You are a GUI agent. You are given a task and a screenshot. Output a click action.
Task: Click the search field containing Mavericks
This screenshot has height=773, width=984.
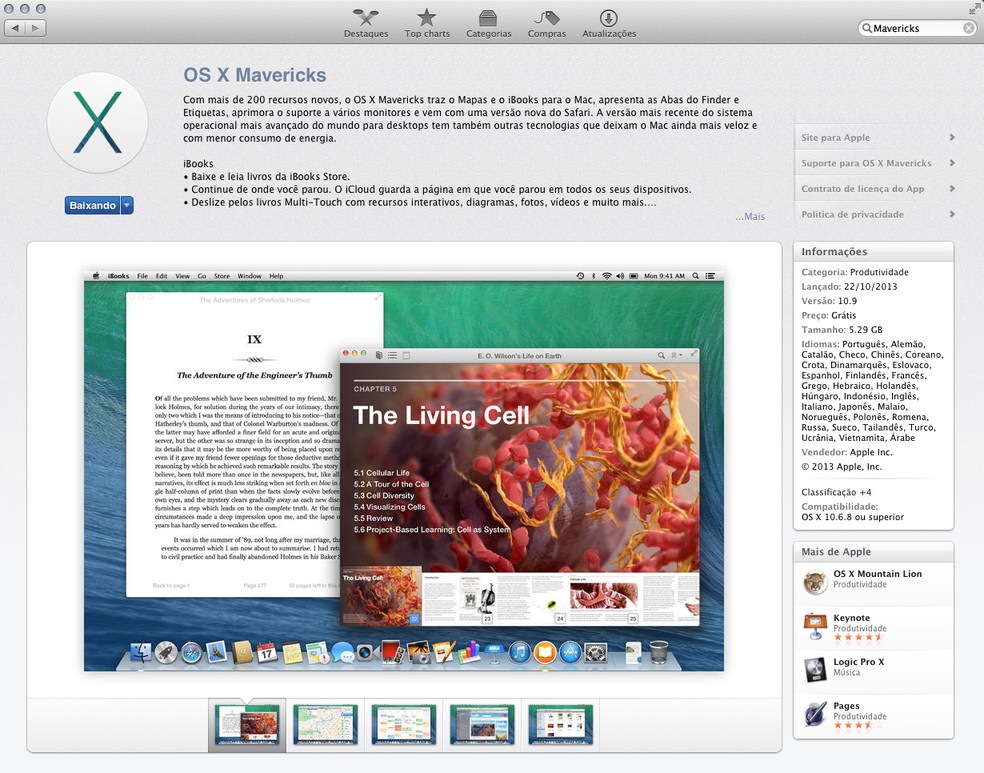pyautogui.click(x=917, y=28)
